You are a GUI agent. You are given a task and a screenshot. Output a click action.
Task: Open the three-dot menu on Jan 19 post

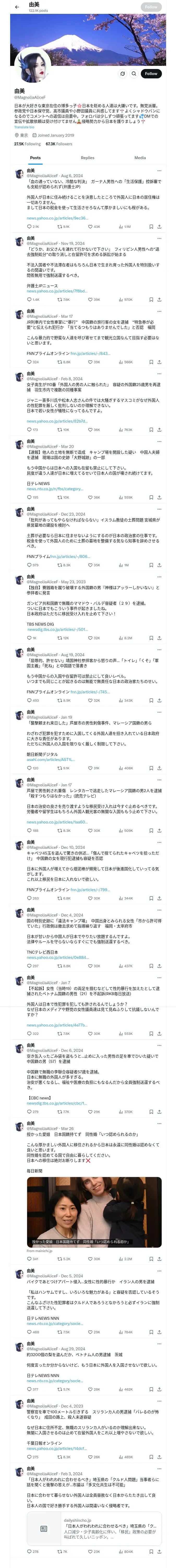[159, 712]
